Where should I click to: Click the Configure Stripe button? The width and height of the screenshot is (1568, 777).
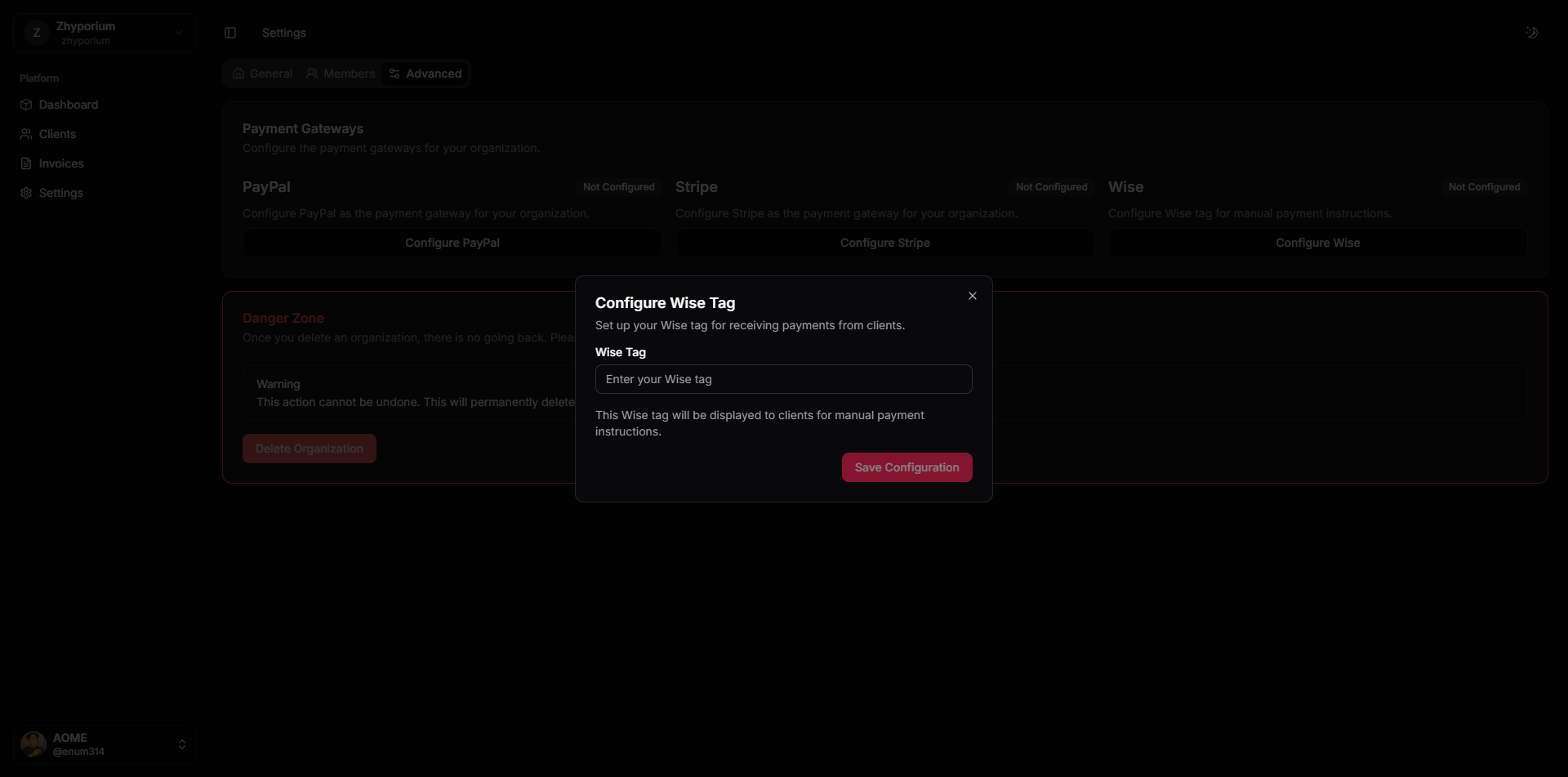click(885, 243)
